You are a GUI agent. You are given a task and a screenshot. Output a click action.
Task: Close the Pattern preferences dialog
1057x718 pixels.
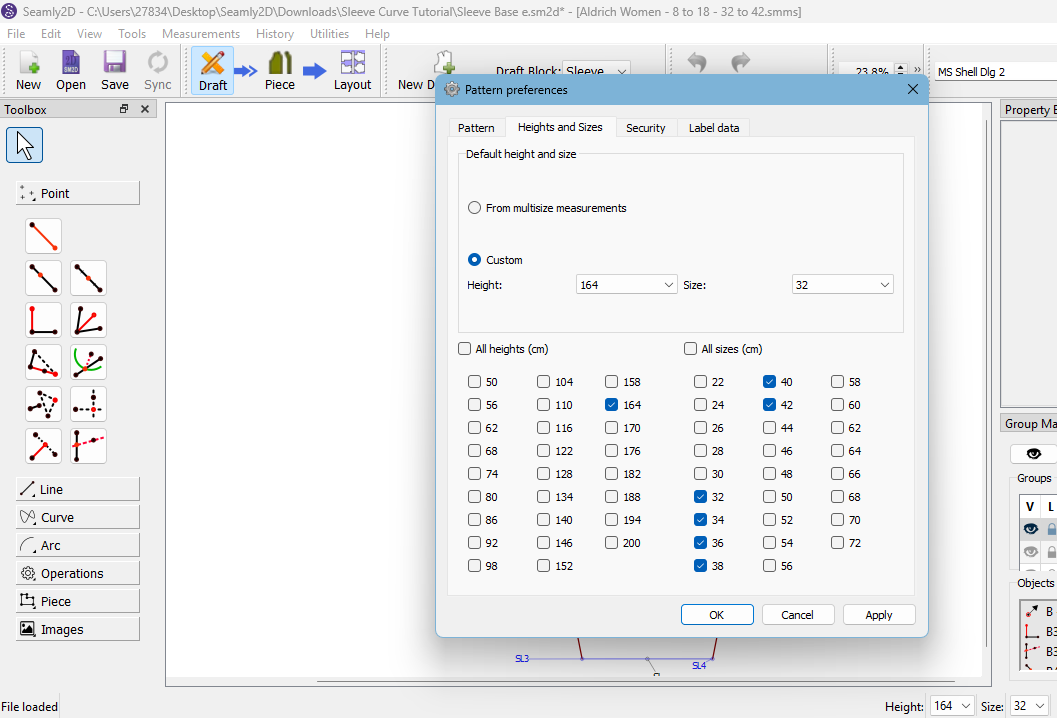[913, 90]
